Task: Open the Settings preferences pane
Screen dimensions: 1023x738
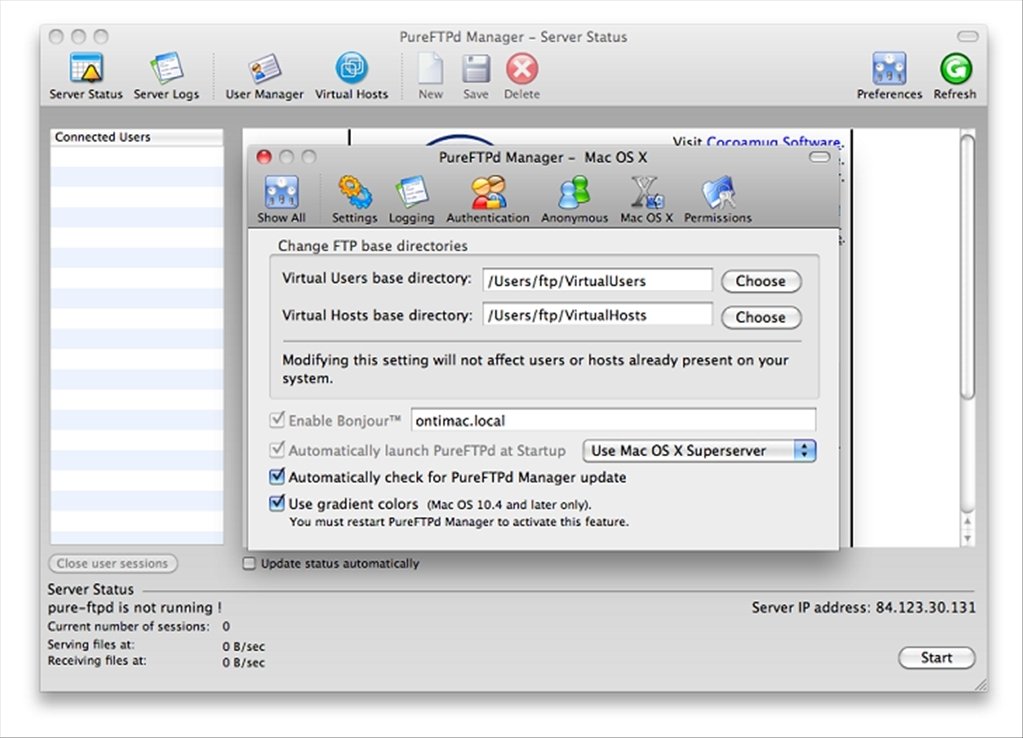Action: pyautogui.click(x=354, y=200)
